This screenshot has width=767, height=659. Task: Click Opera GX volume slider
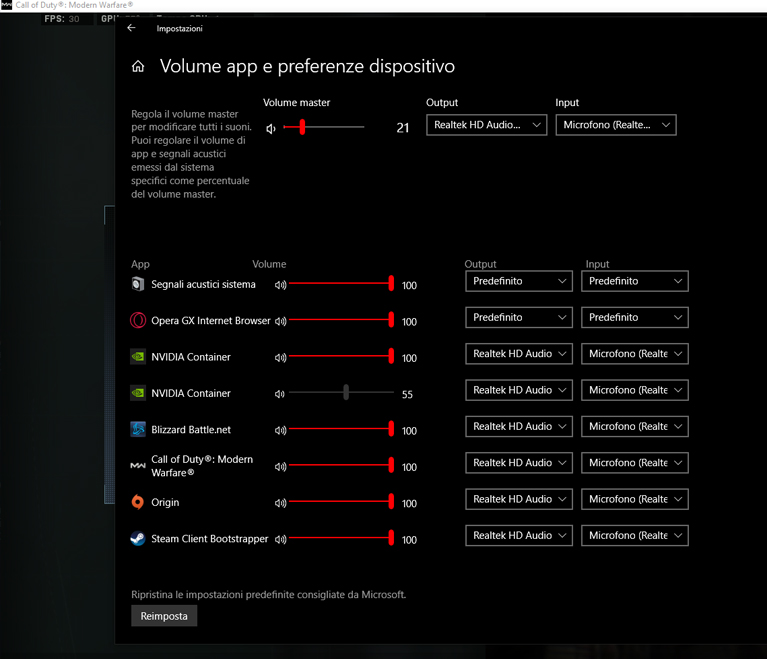tap(341, 319)
